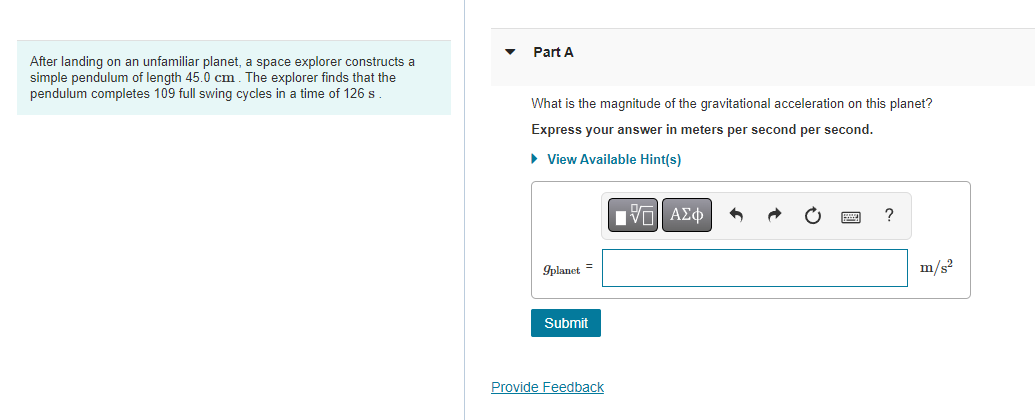Click the Express your answer instruction text
The image size is (1035, 420).
coord(702,130)
